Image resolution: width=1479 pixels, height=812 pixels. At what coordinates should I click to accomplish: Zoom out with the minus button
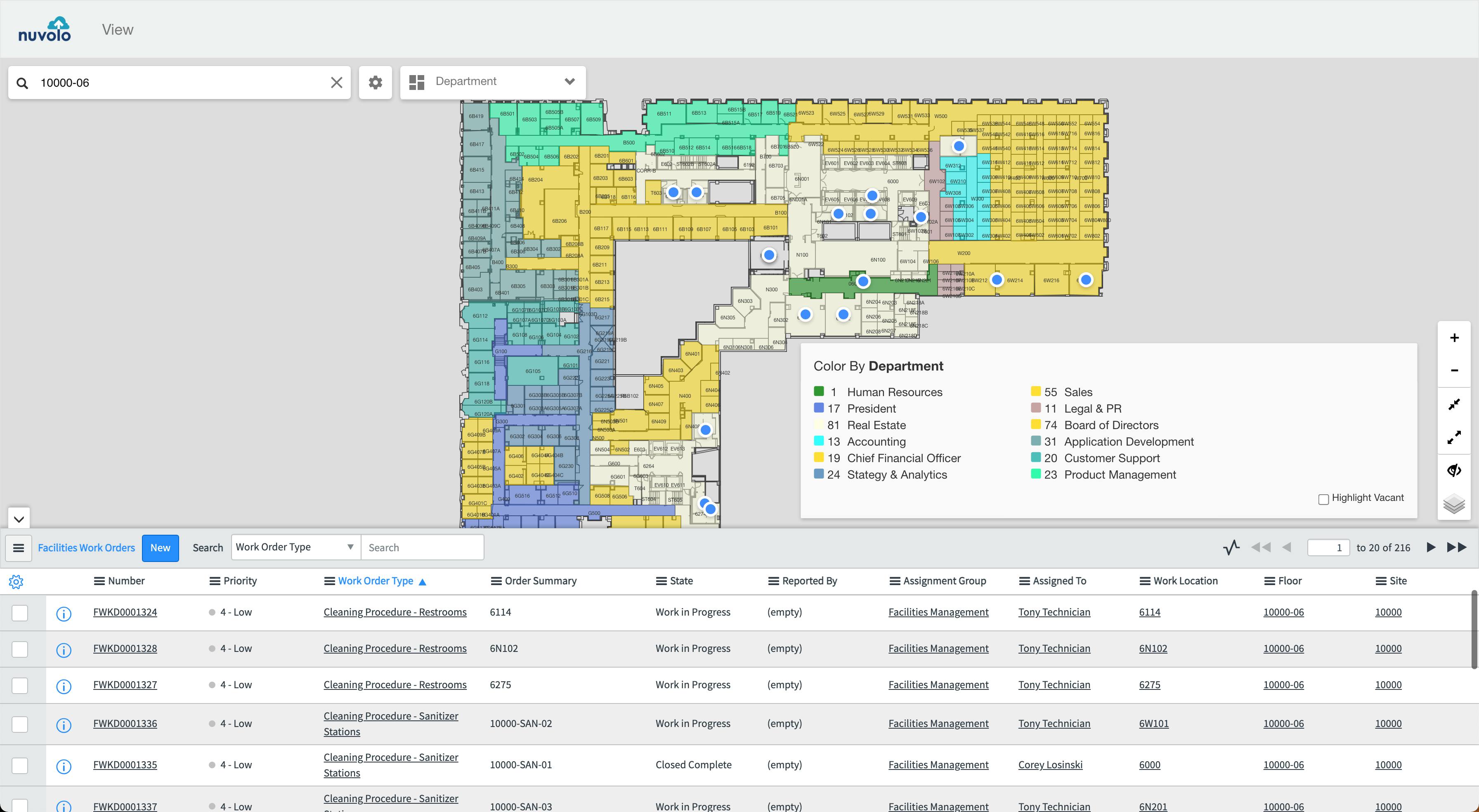1454,371
